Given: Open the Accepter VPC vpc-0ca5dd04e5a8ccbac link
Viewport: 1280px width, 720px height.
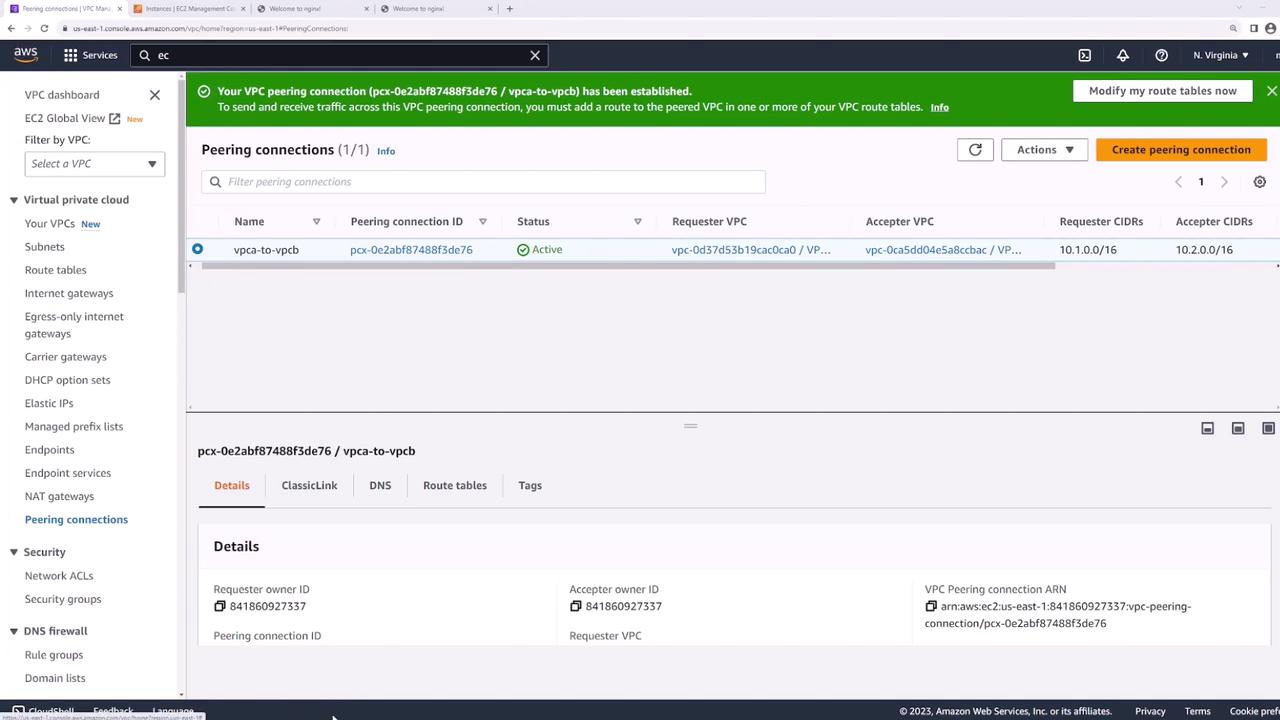Looking at the screenshot, I should click(x=944, y=250).
